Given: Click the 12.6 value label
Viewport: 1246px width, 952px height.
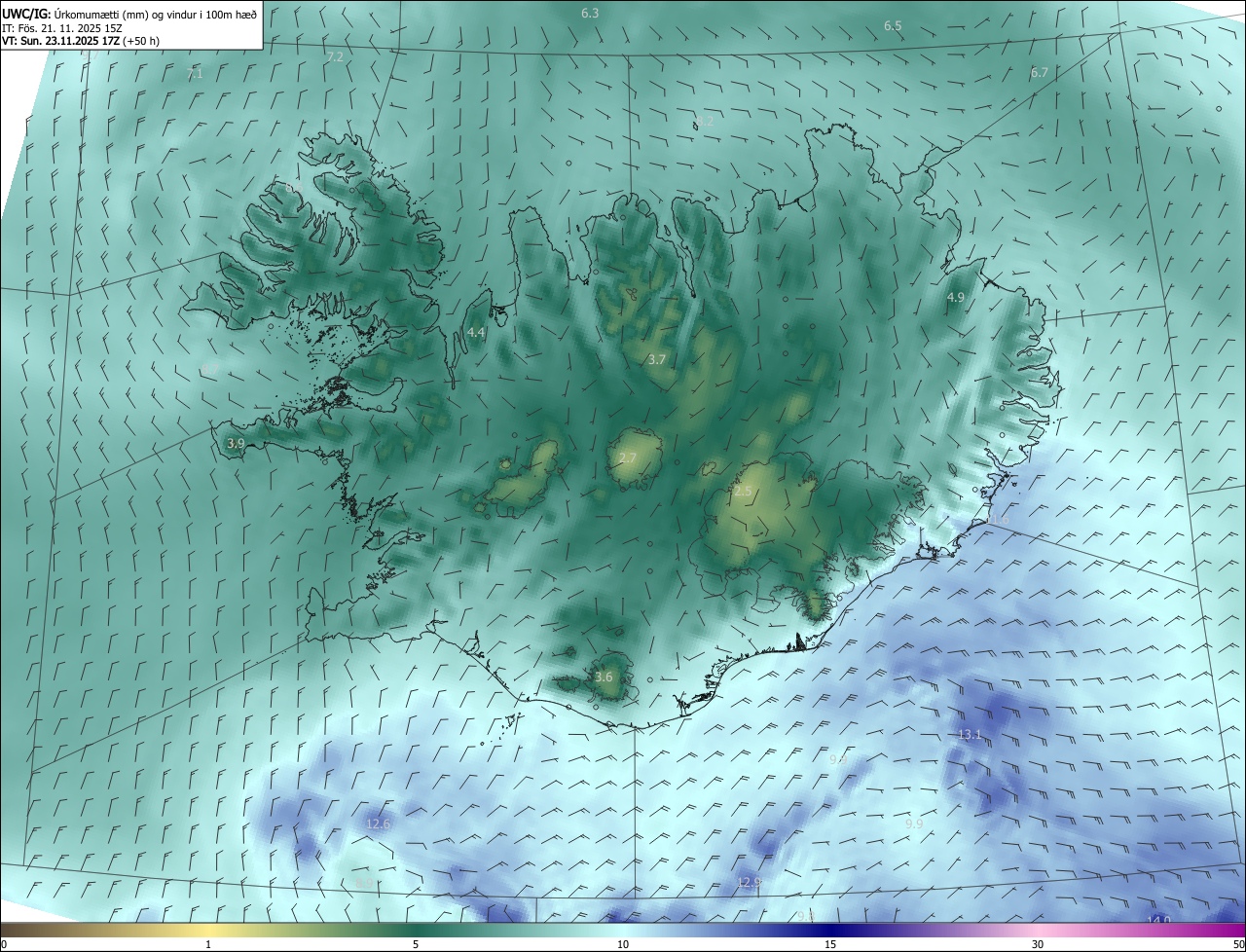Looking at the screenshot, I should click(378, 824).
